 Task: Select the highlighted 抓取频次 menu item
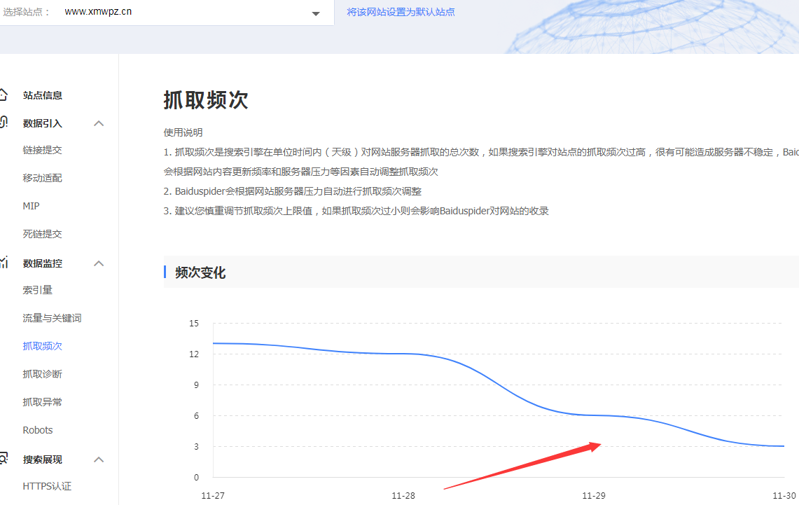click(x=42, y=346)
